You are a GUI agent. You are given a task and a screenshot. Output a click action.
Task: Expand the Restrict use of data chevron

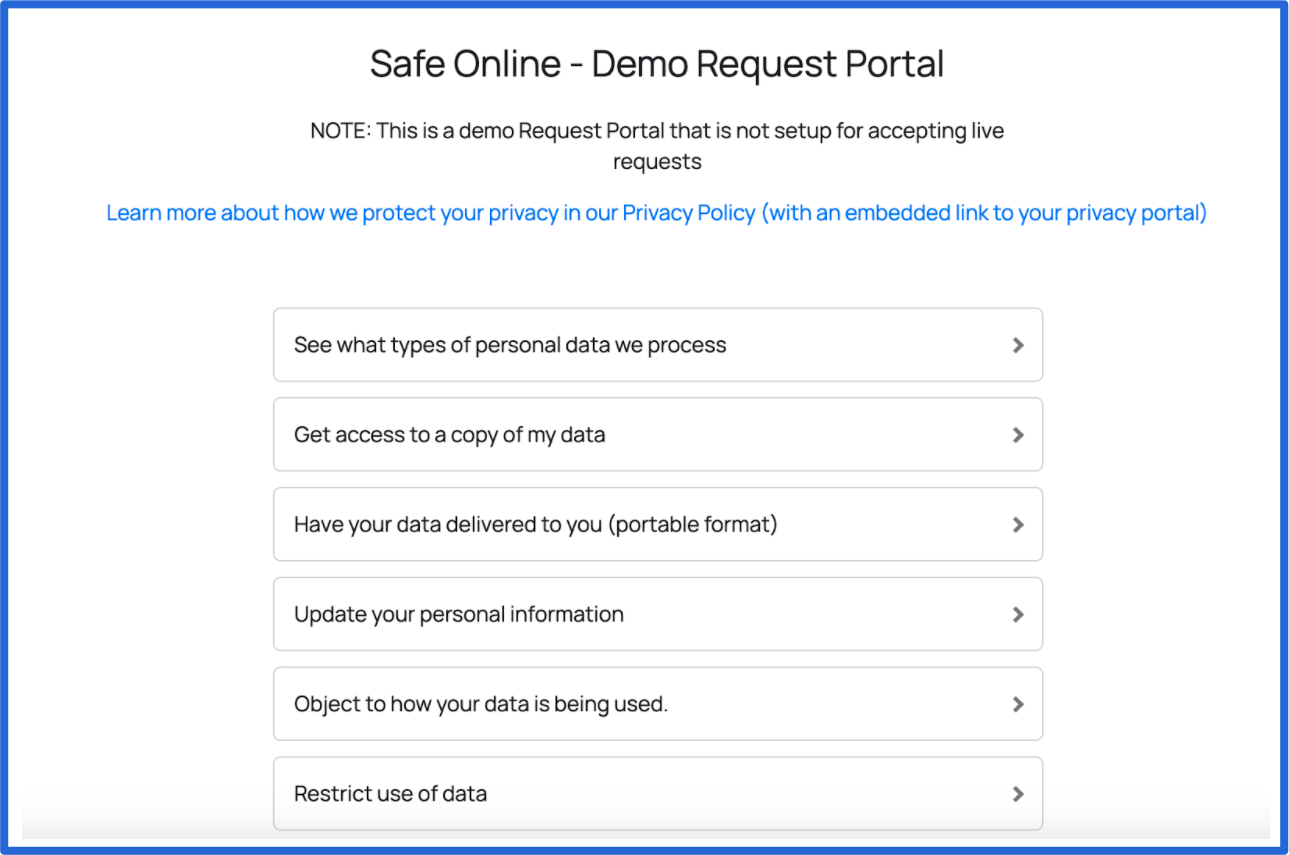[x=1018, y=794]
